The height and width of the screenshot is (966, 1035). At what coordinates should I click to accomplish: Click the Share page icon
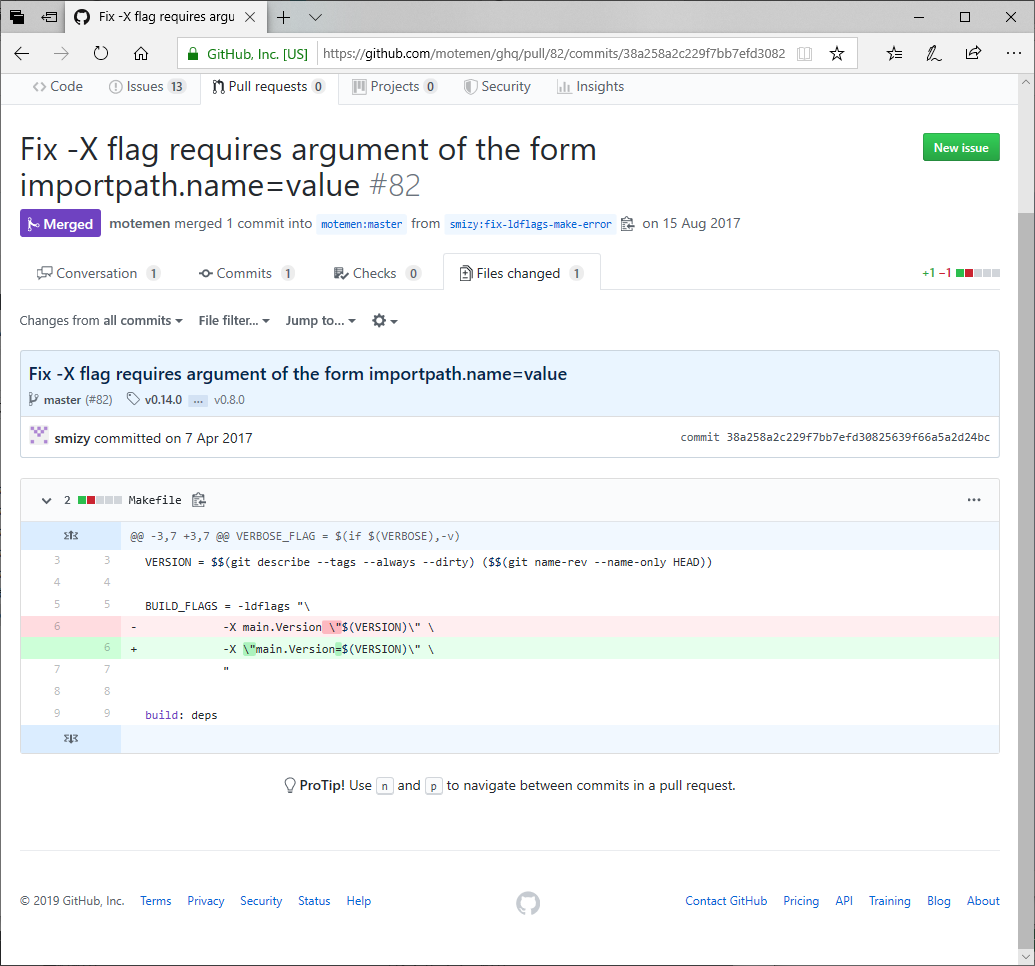click(973, 53)
